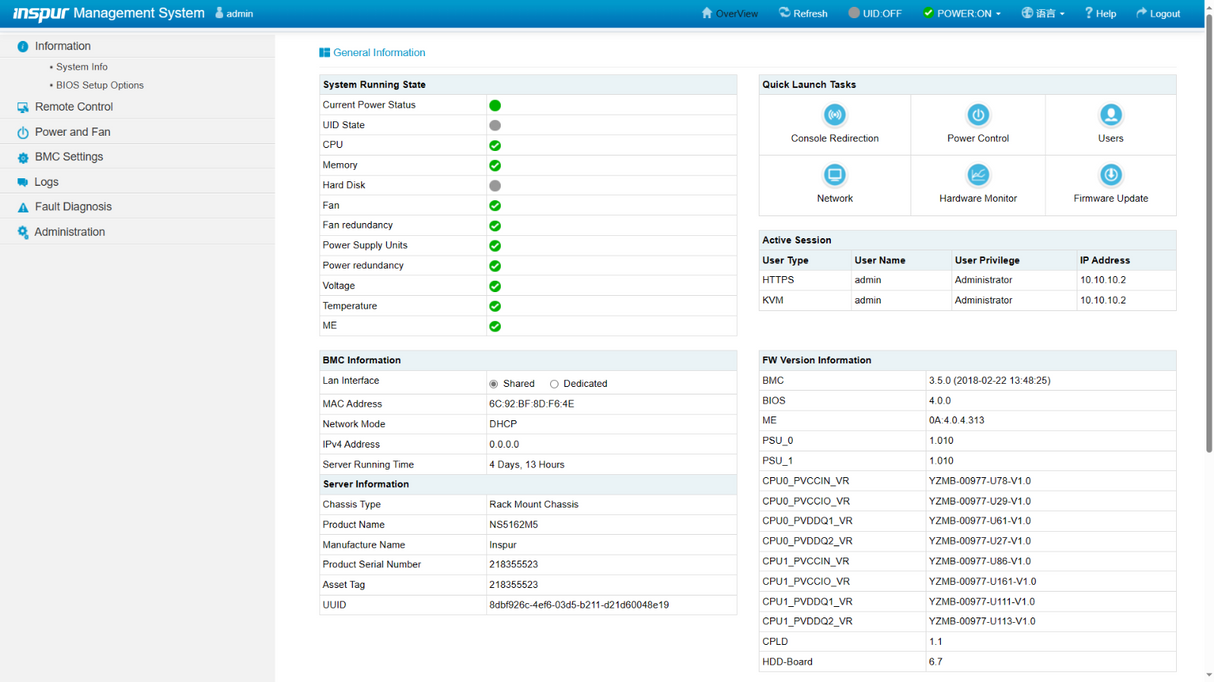This screenshot has width=1214, height=682.
Task: Click server running time 4 Days, 13 Hours
Action: pos(527,465)
